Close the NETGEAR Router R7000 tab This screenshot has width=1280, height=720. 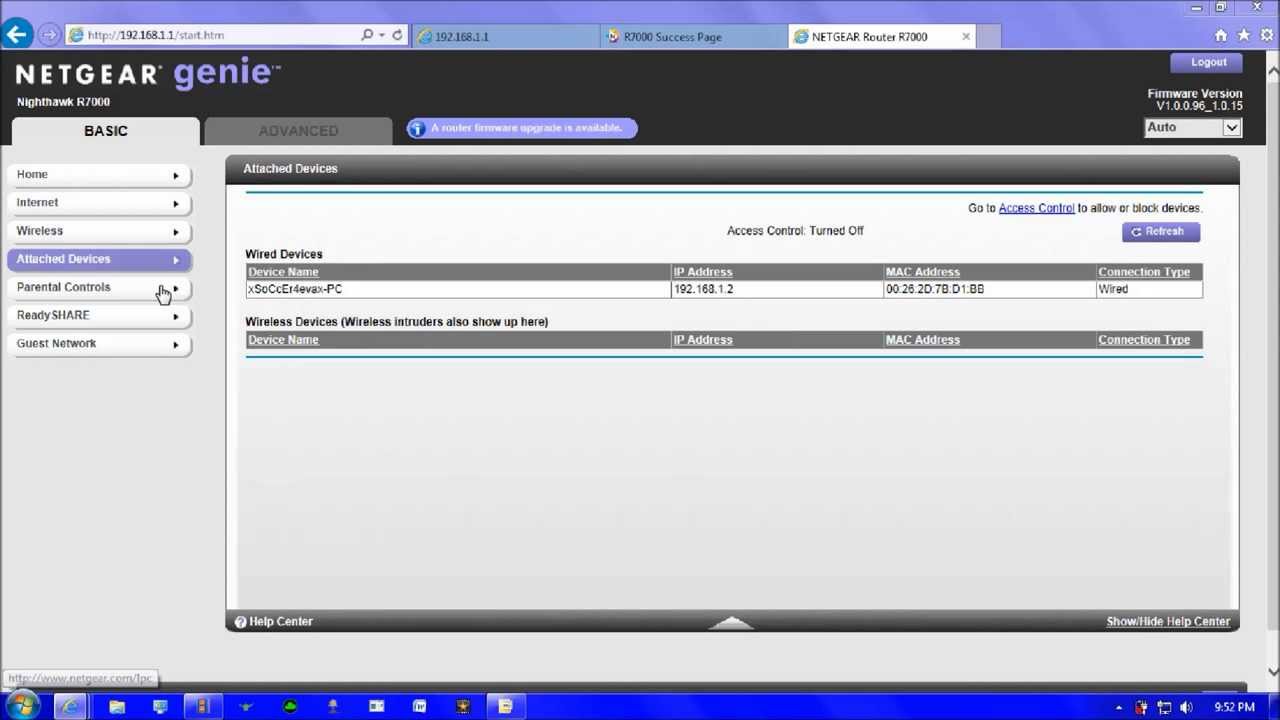966,37
